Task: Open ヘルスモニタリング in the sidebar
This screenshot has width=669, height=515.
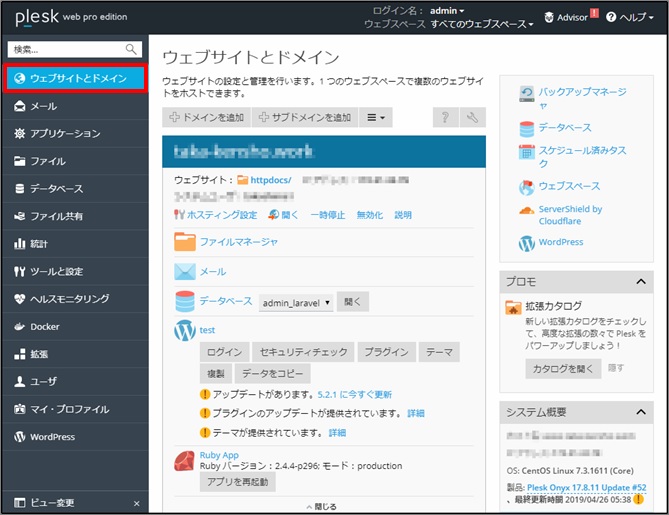Action: pyautogui.click(x=69, y=299)
